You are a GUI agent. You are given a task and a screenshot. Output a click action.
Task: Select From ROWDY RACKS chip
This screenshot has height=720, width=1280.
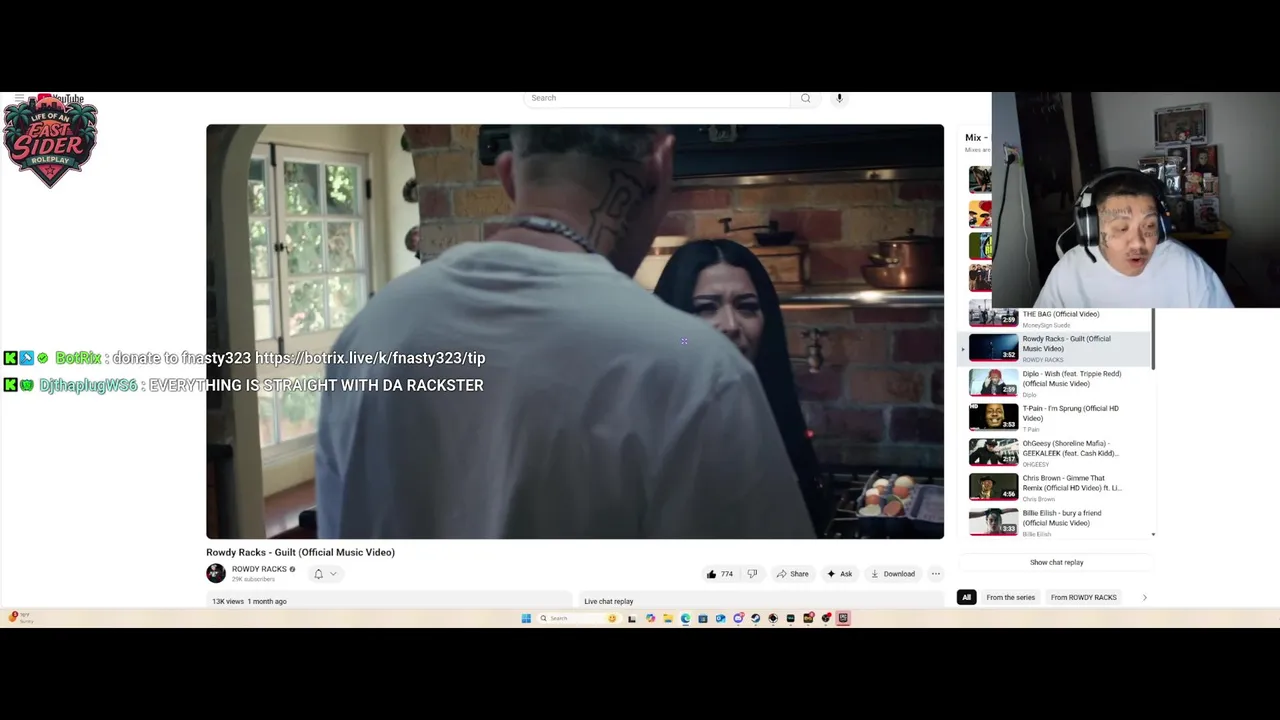coord(1083,597)
